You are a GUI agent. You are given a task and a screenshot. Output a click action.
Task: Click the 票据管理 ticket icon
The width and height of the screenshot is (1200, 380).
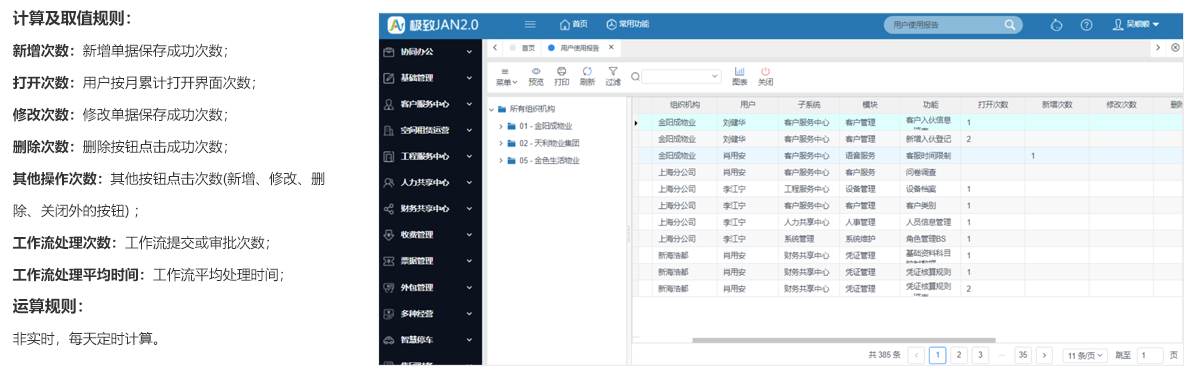(390, 261)
